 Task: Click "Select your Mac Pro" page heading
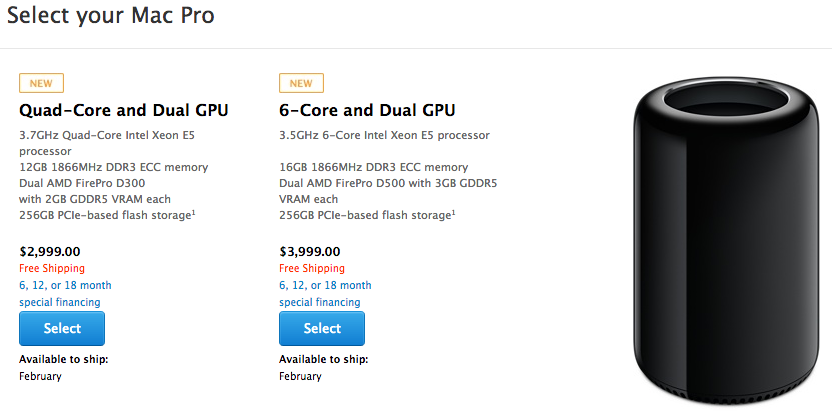[x=111, y=16]
